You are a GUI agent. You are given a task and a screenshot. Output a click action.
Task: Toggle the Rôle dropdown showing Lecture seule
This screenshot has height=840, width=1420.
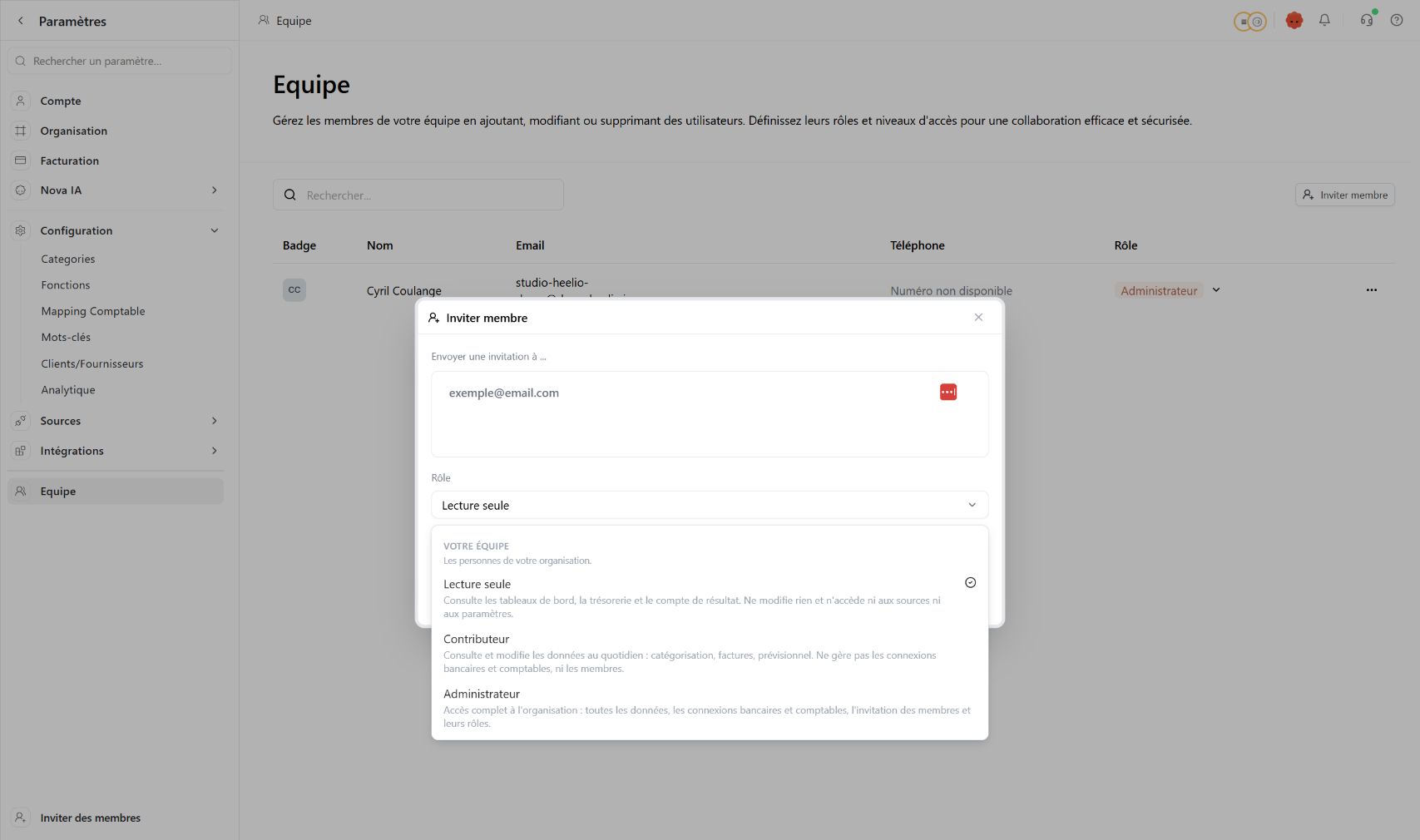pos(710,505)
